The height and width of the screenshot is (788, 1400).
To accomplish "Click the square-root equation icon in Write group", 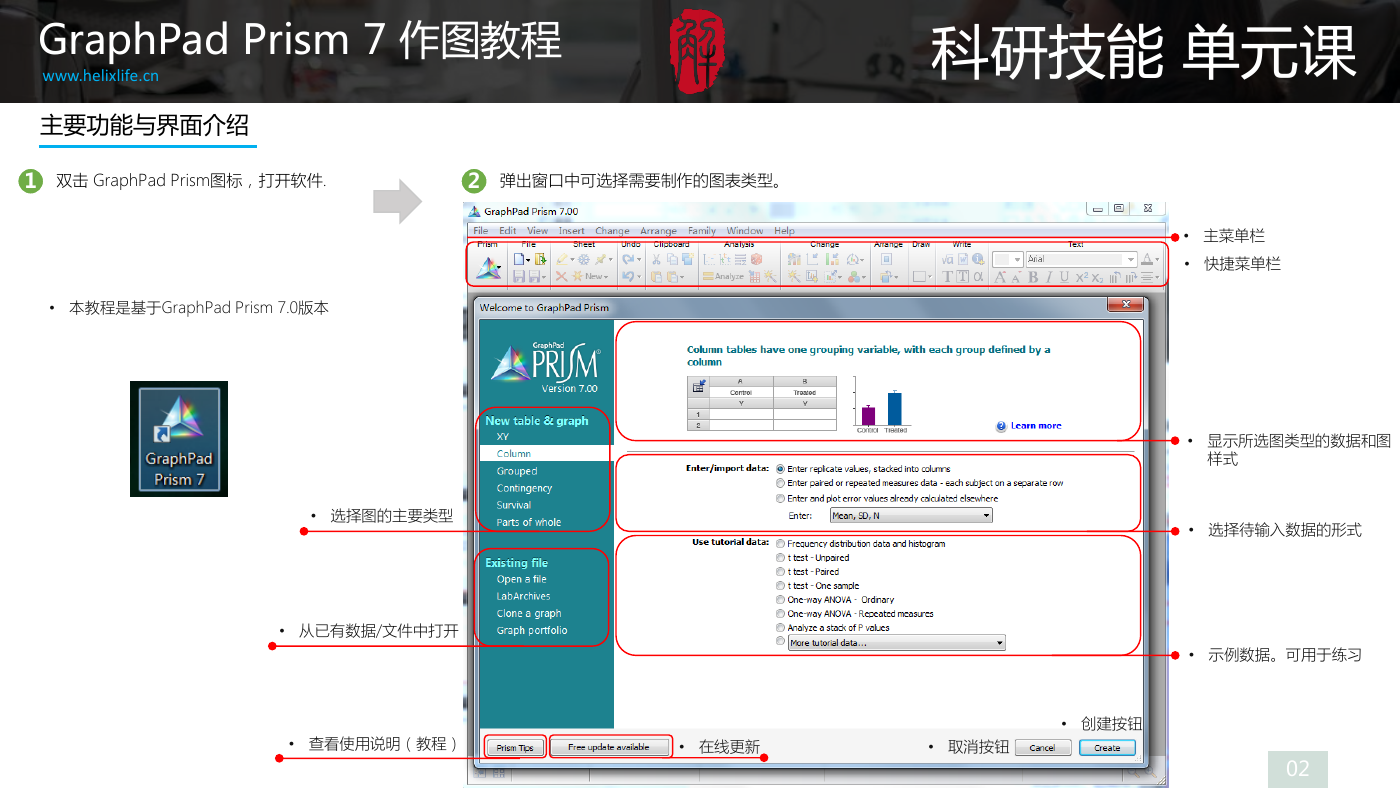I will 947,259.
